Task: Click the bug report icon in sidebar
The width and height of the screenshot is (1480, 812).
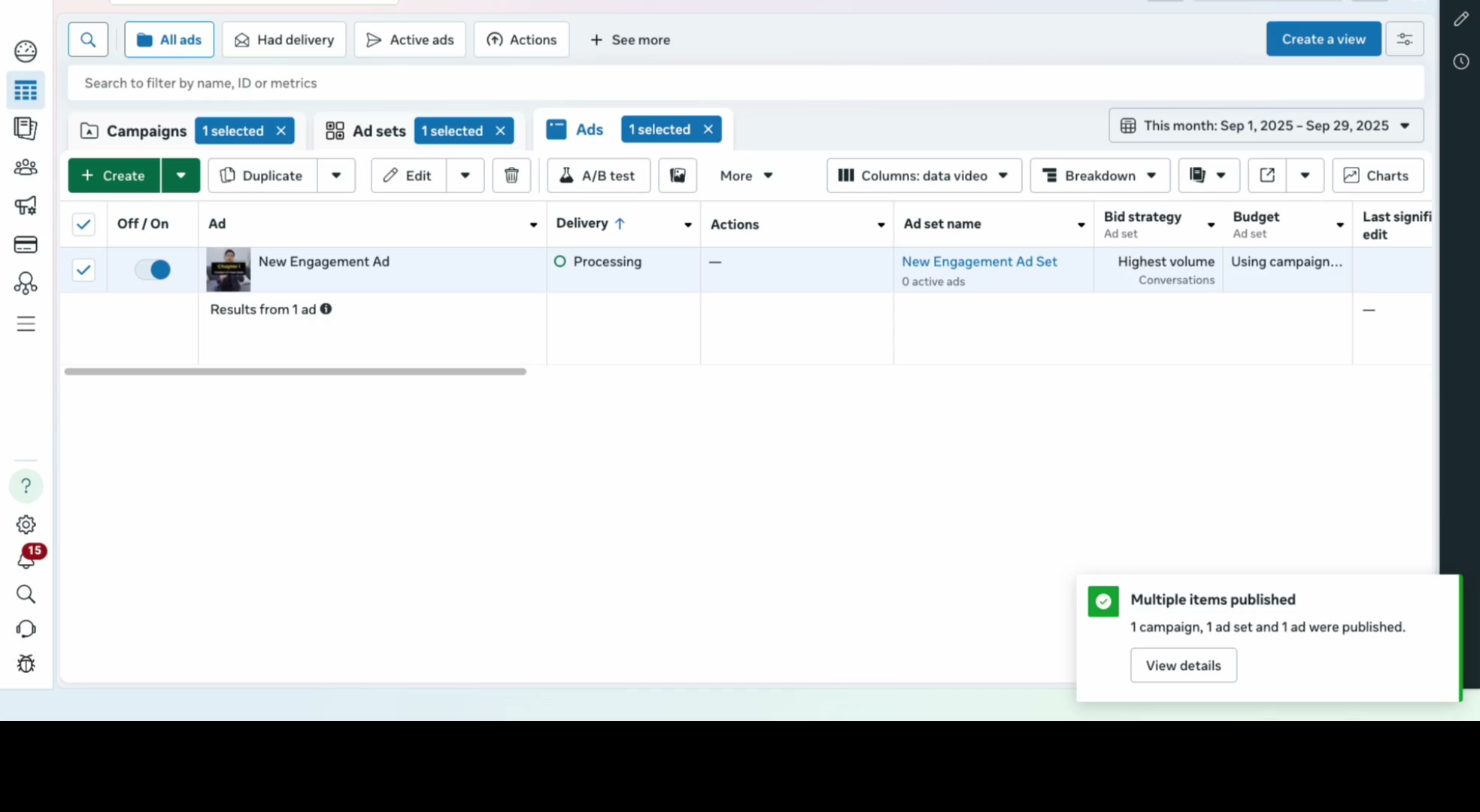Action: (26, 663)
